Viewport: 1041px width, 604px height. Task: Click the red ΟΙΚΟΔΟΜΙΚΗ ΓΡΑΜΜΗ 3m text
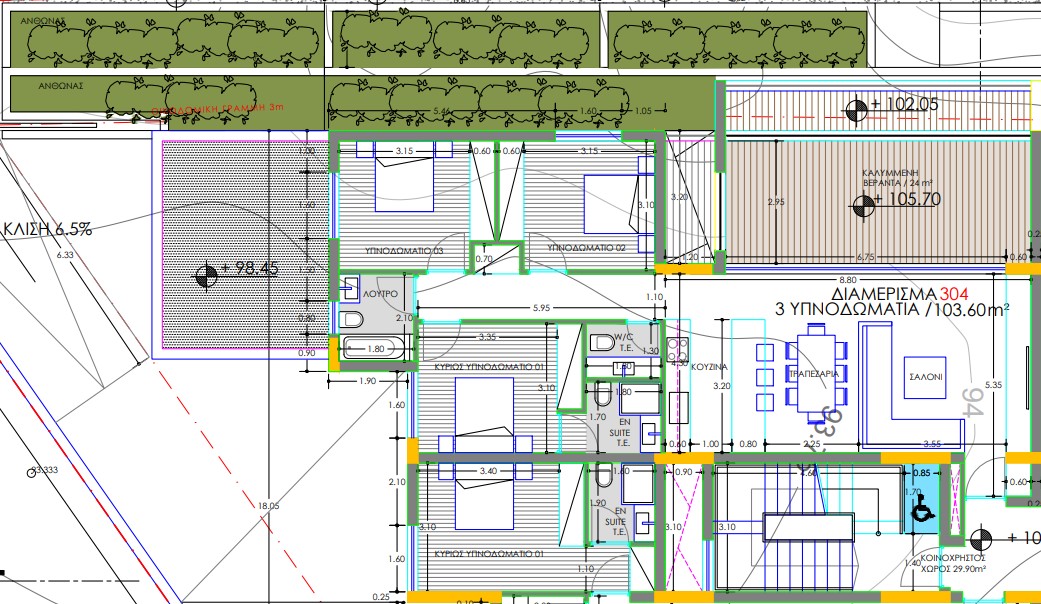[x=218, y=109]
